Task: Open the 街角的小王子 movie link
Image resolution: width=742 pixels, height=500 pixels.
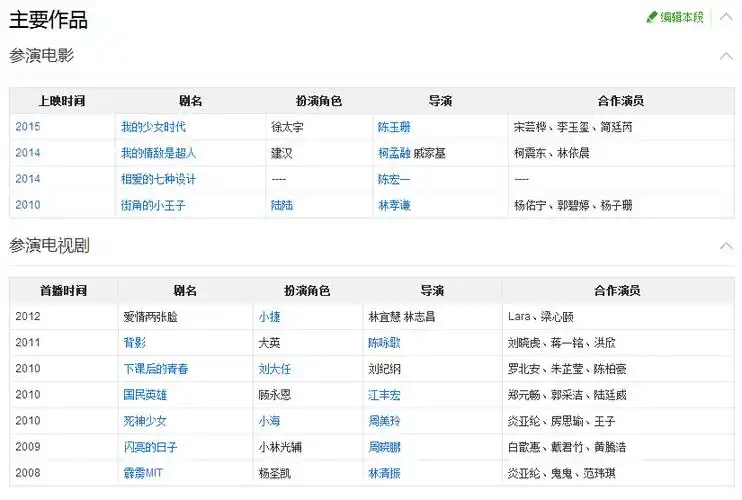Action: tap(153, 205)
